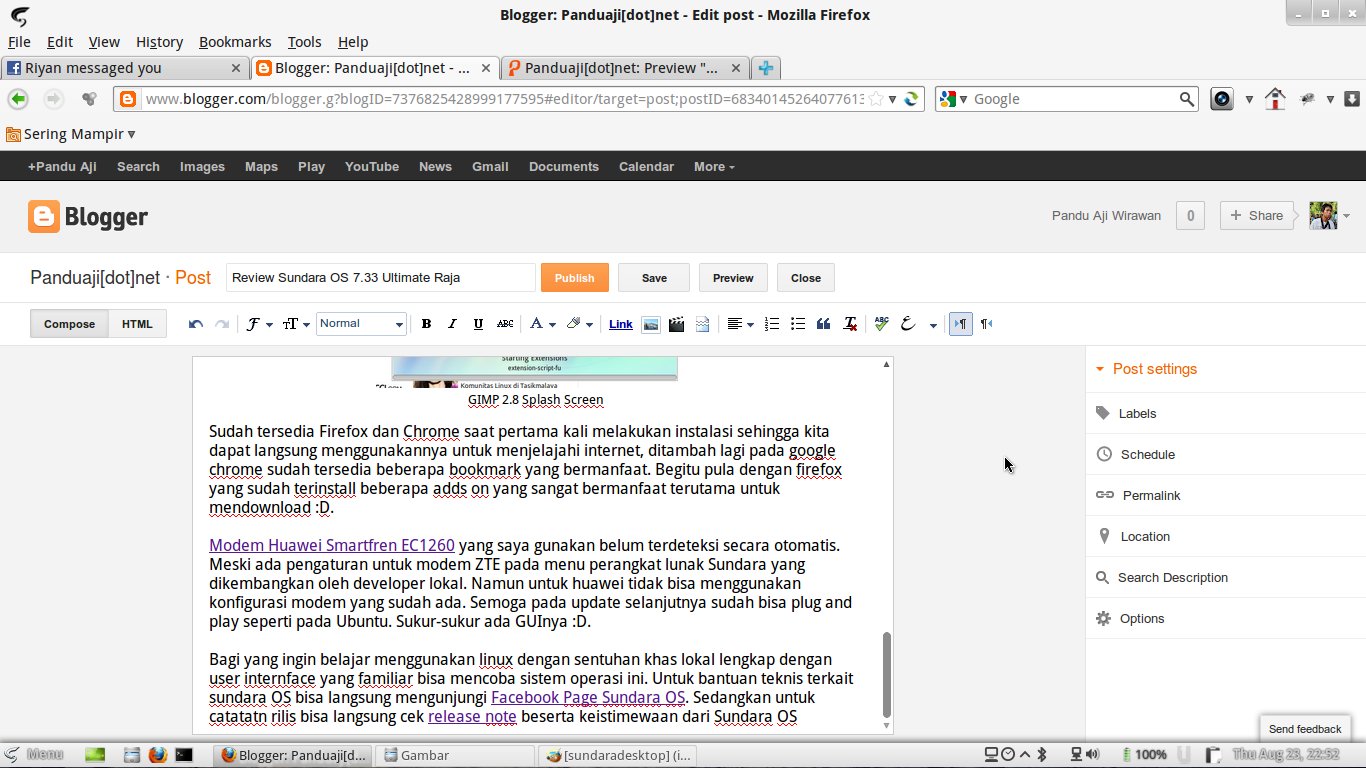Click Send feedback button
This screenshot has width=1366, height=768.
pyautogui.click(x=1305, y=729)
